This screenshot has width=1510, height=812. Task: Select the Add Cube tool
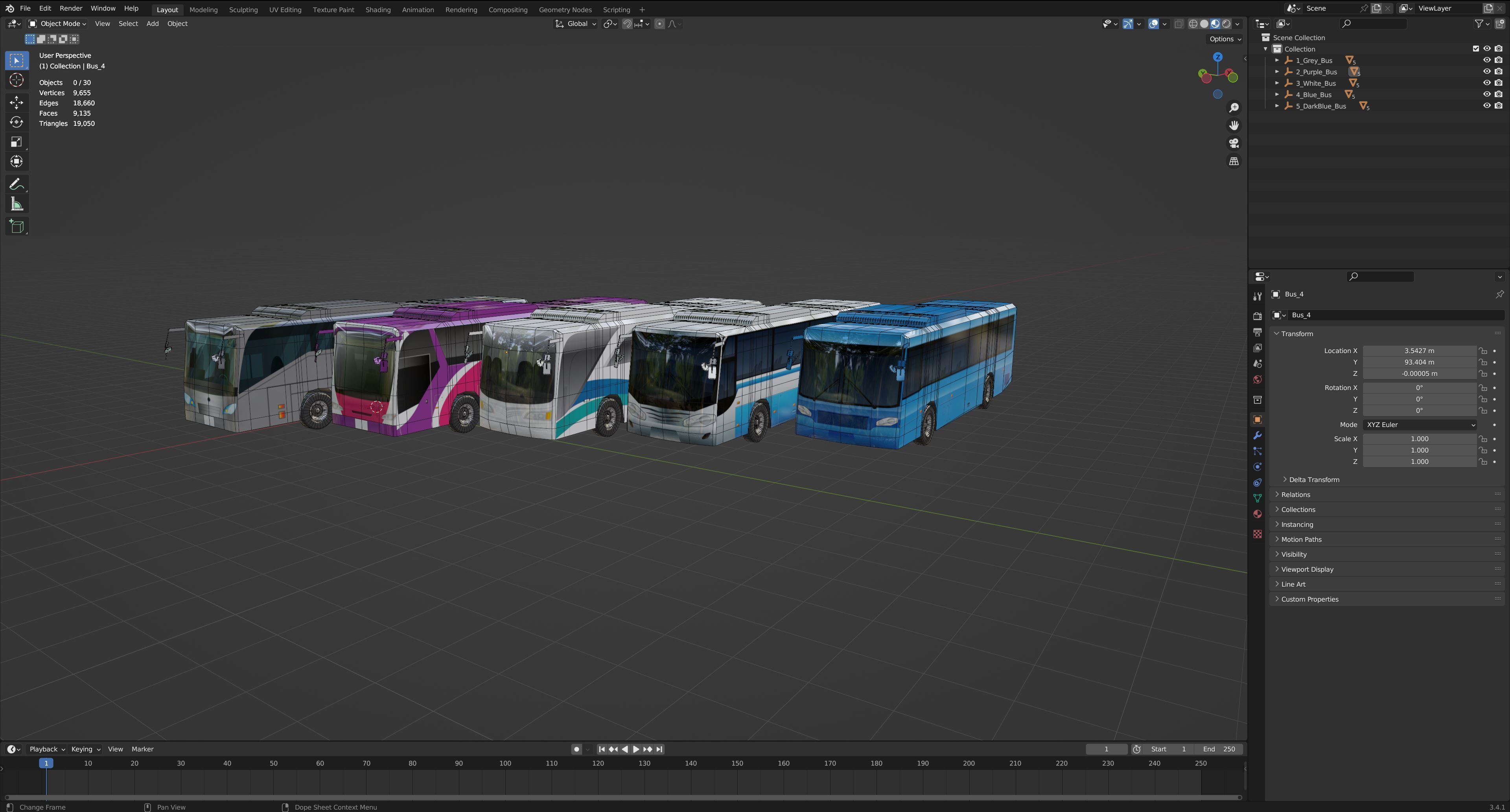tap(17, 226)
